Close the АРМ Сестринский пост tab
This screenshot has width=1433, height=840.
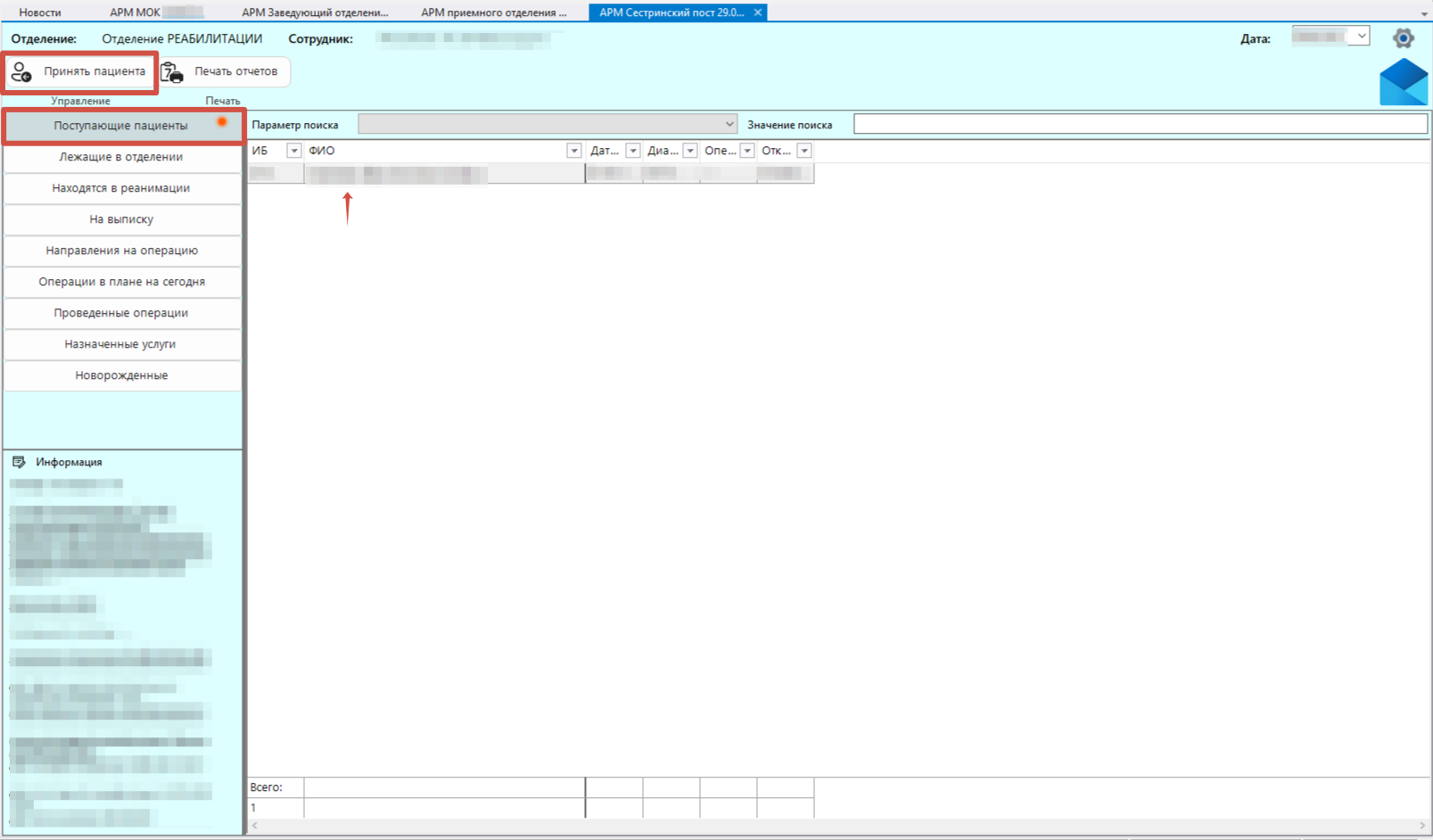point(758,12)
